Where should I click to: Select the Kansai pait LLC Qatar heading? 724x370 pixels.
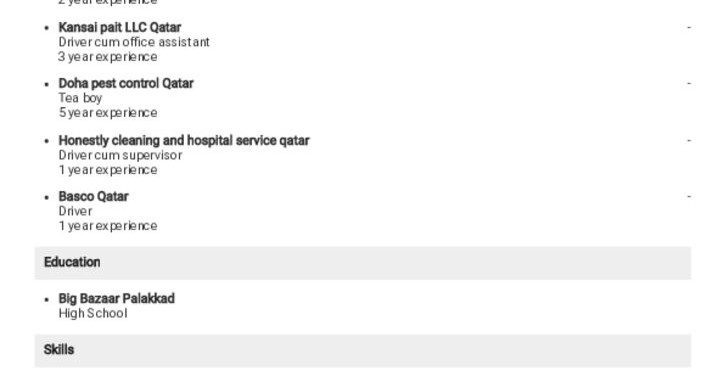tap(120, 27)
